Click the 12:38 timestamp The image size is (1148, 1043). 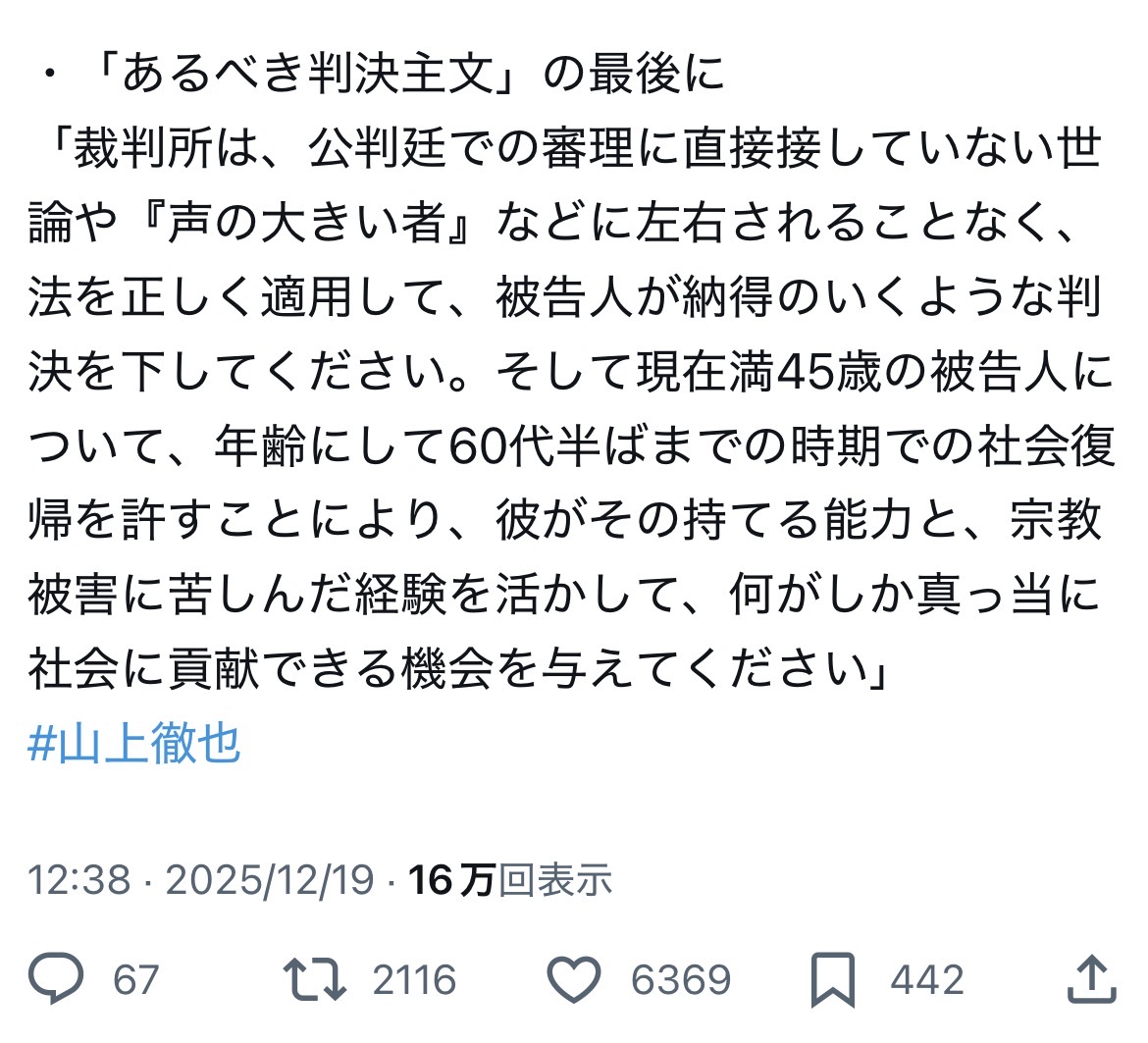79,879
